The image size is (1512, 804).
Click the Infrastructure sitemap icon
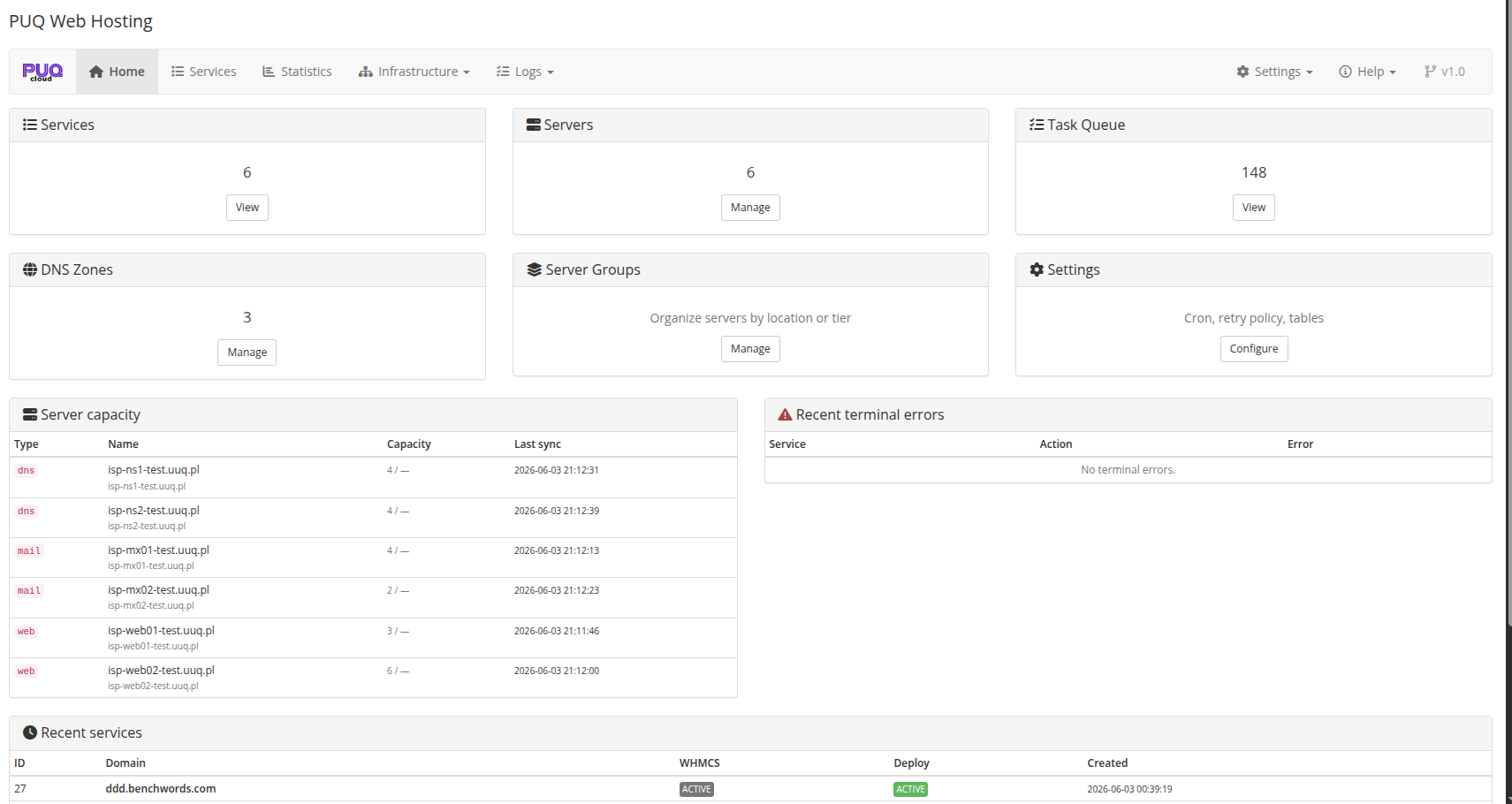pos(366,72)
